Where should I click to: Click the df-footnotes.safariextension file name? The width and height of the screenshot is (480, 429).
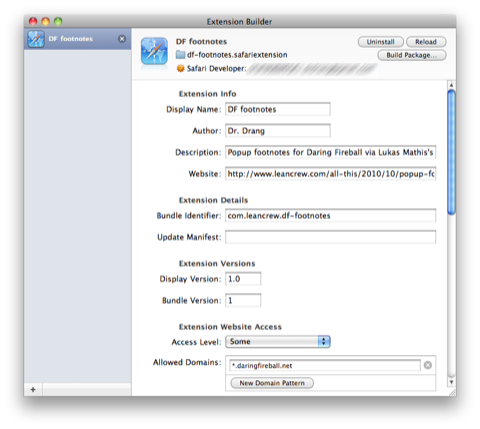pyautogui.click(x=237, y=55)
